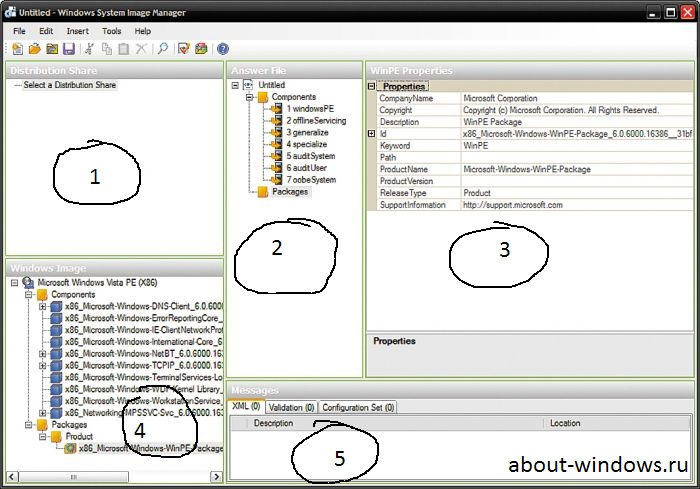Screen dimensions: 700x489
Task: Click the Windows Image scroll left arrow
Action: point(12,477)
